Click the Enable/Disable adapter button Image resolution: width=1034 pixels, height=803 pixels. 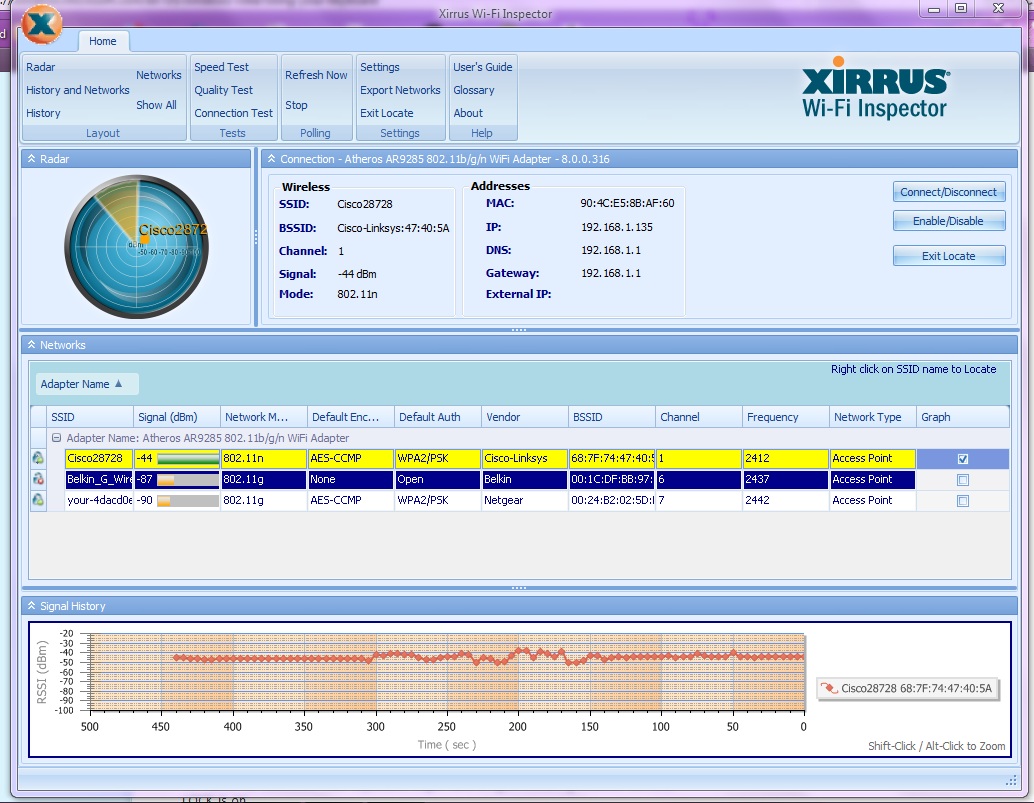(x=949, y=221)
